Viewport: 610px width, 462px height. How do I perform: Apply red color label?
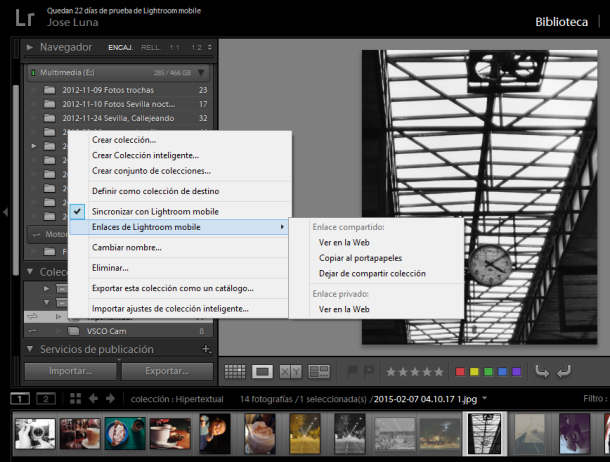[460, 372]
